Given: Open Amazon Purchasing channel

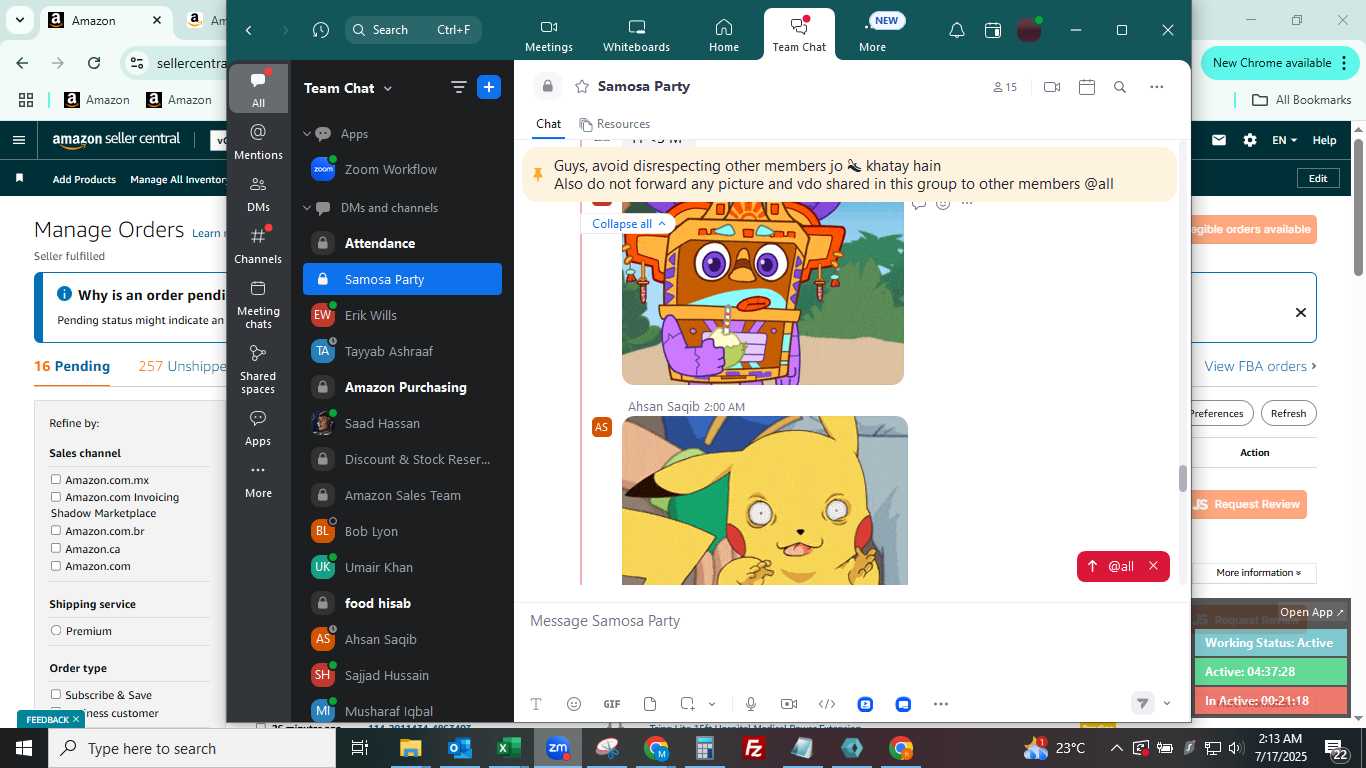Looking at the screenshot, I should (402, 387).
